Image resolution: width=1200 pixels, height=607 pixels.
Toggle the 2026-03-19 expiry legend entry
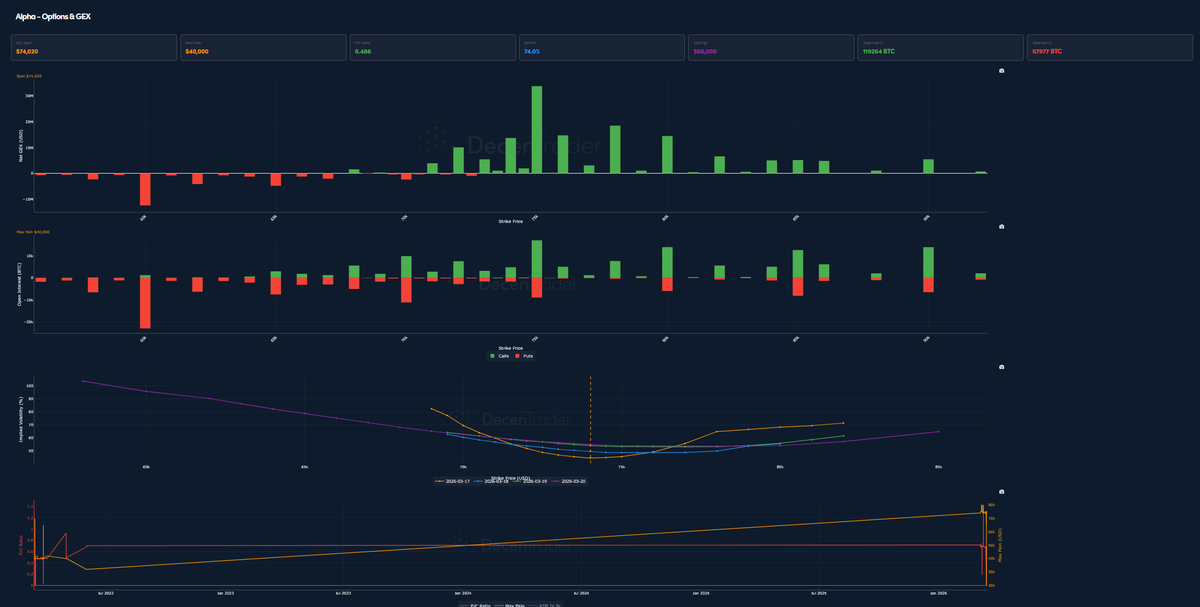(x=529, y=481)
